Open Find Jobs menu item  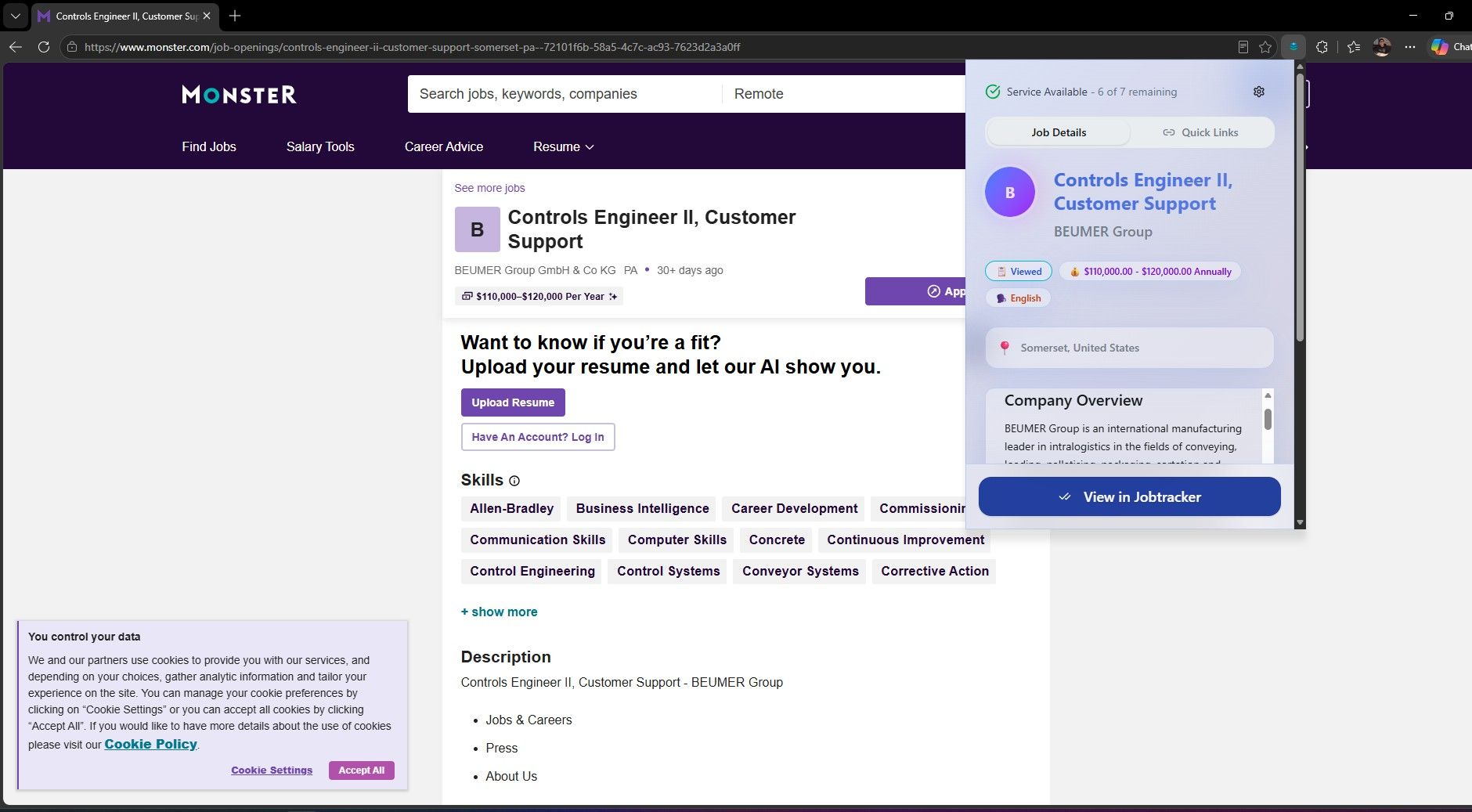[x=209, y=146]
